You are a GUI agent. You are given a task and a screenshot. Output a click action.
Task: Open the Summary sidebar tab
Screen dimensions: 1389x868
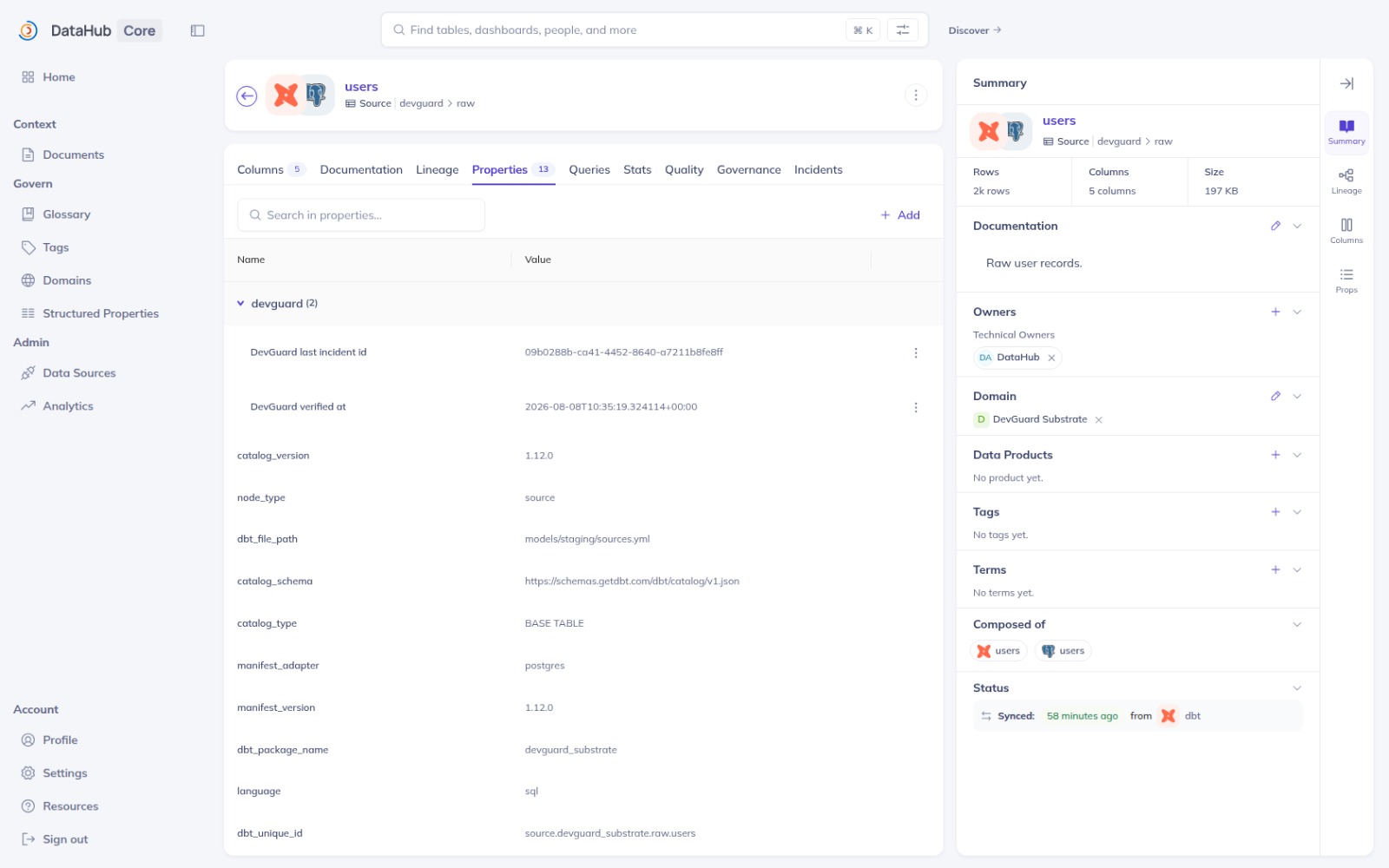click(1346, 132)
